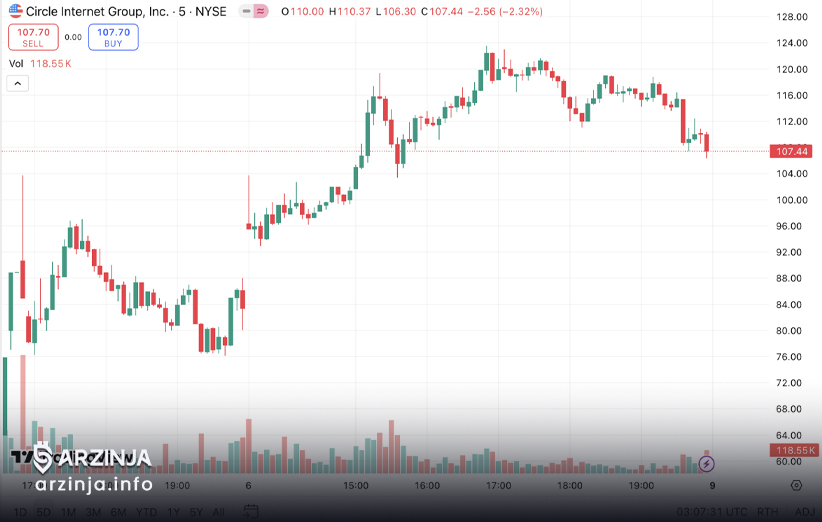Click the Vol 118.55K indicator label
This screenshot has height=522, width=822.
[40, 63]
